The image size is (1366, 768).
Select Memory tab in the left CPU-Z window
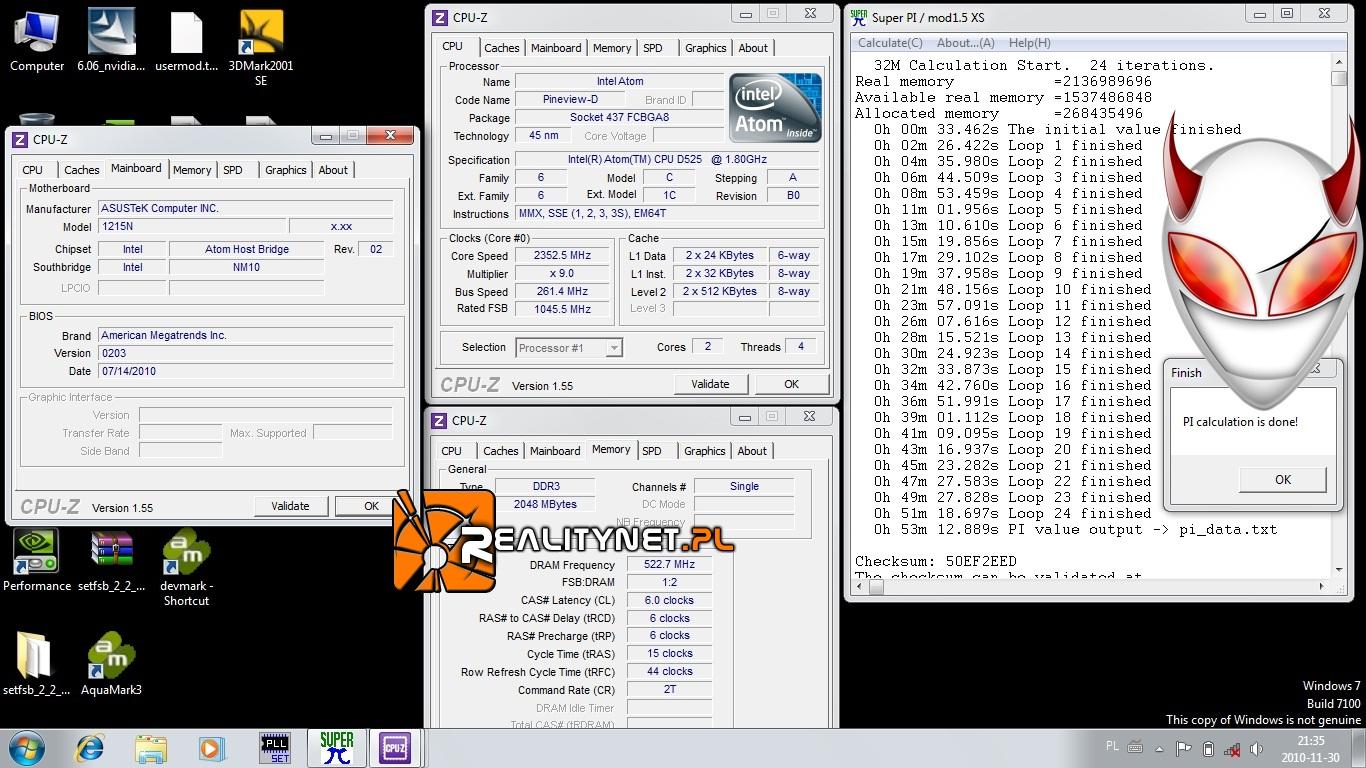192,170
